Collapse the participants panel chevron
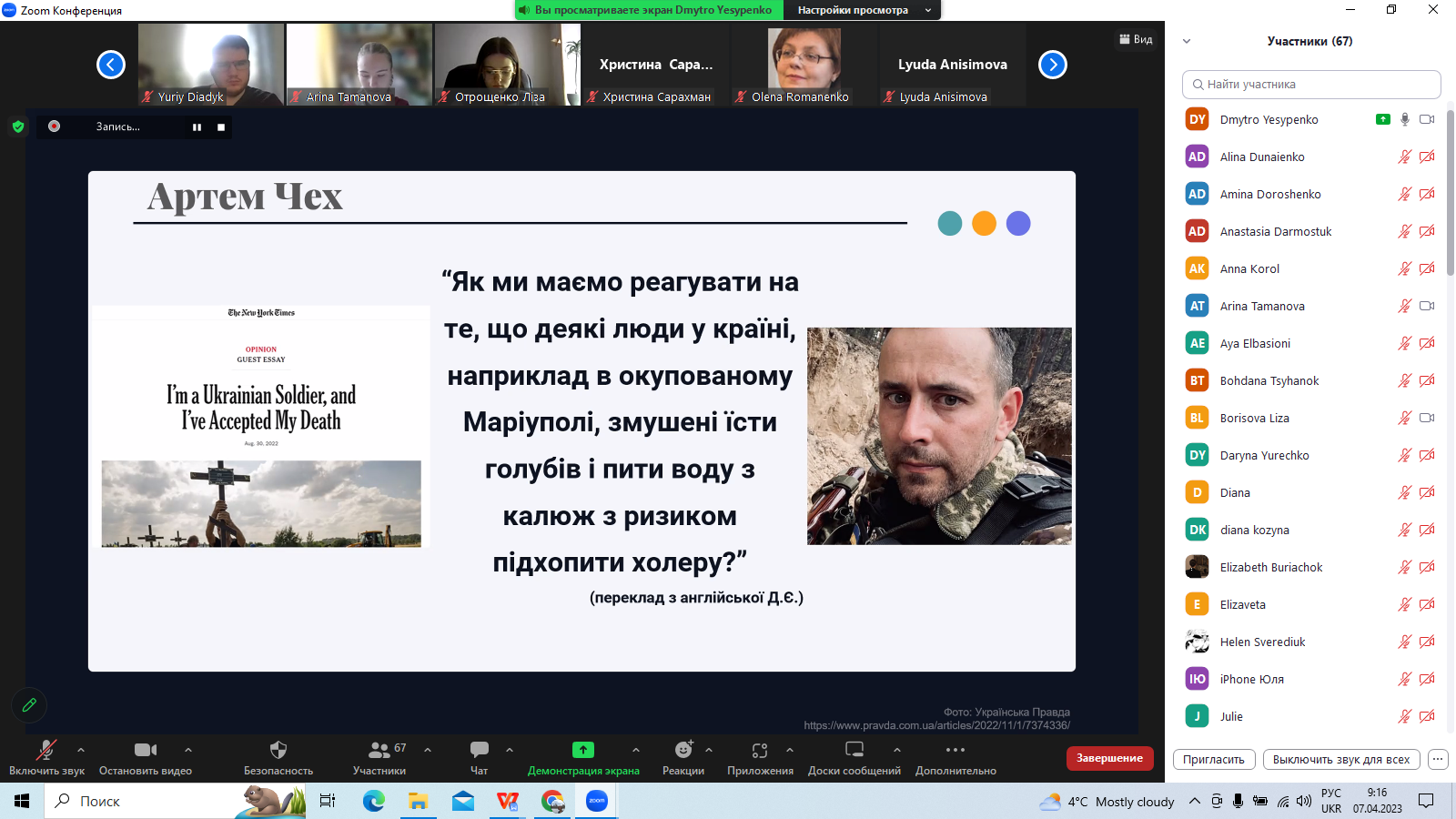1456x819 pixels. (x=1187, y=41)
